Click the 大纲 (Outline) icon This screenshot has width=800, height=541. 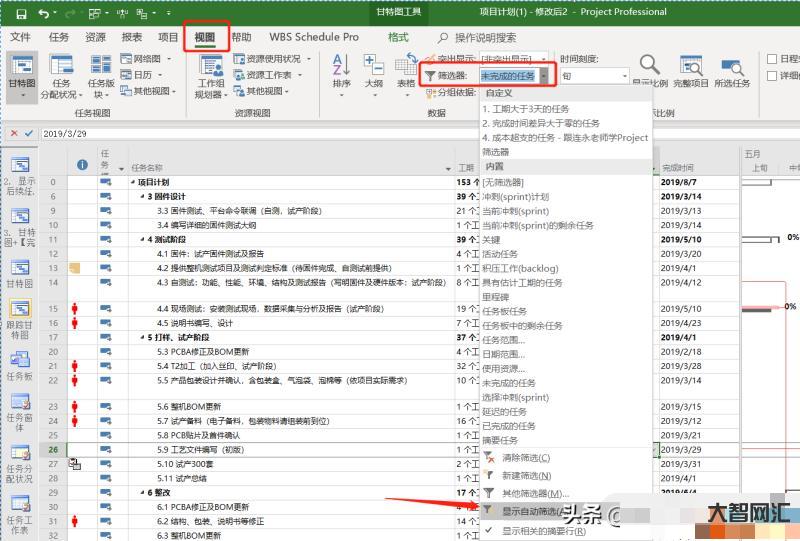tap(374, 72)
